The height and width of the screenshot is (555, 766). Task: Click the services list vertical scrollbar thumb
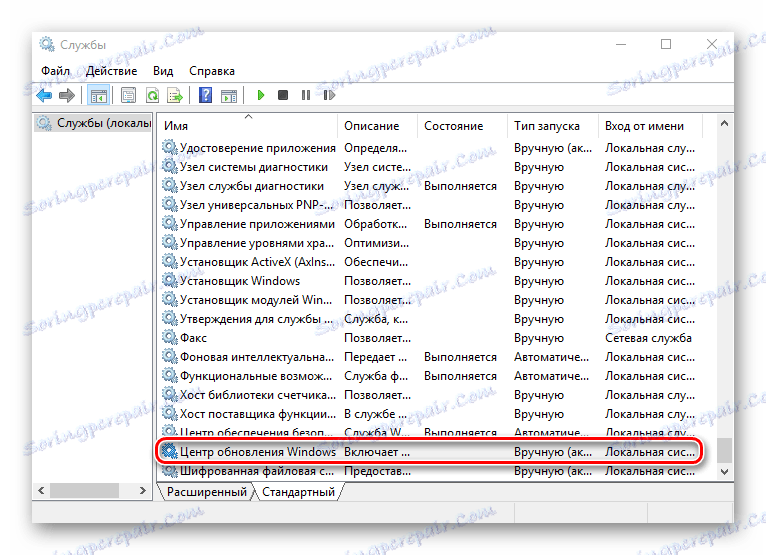pos(724,450)
